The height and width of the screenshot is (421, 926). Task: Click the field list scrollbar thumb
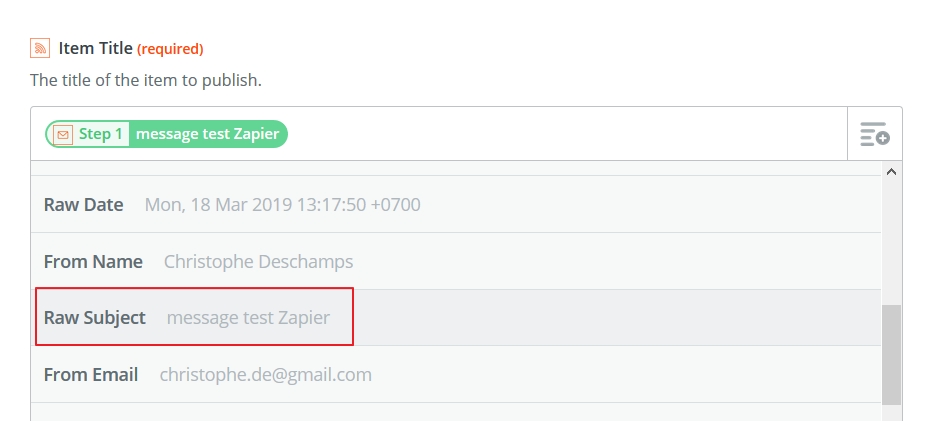pyautogui.click(x=892, y=354)
